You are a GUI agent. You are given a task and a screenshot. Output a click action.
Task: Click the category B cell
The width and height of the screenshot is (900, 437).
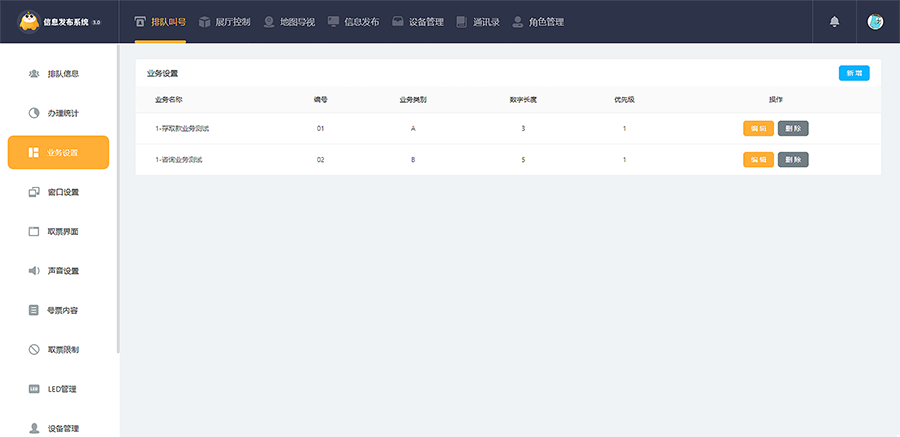coord(413,160)
